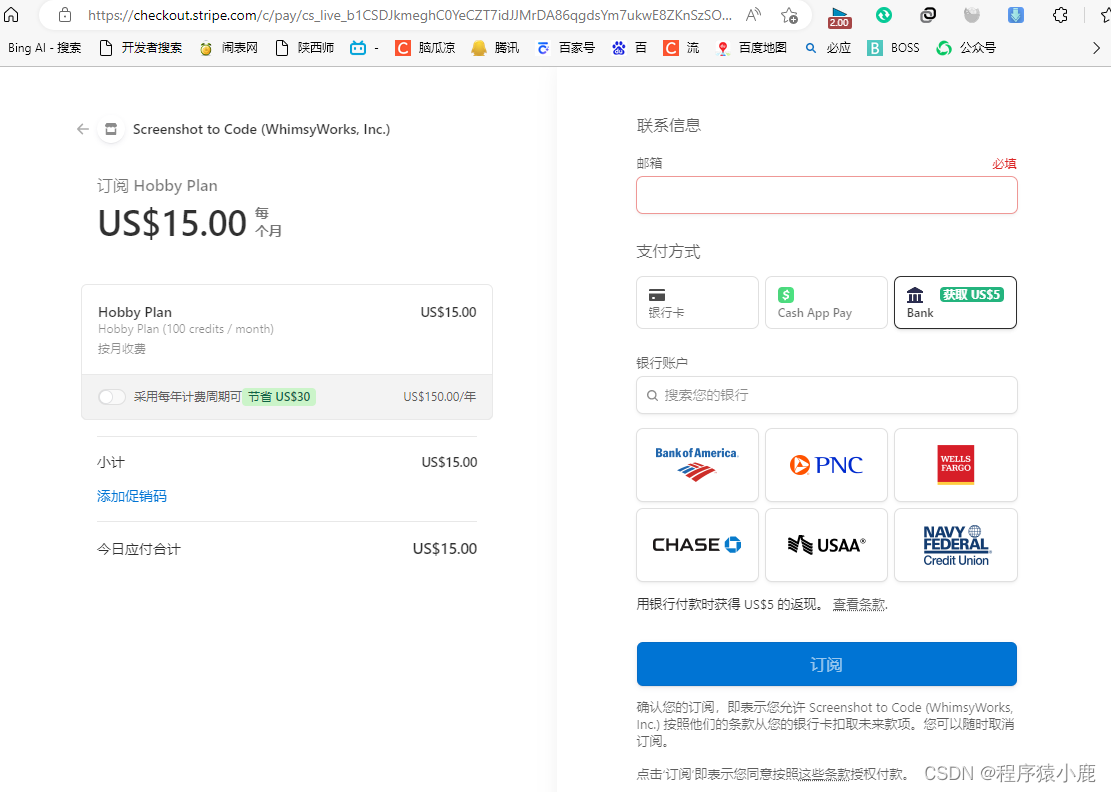Viewport: 1111px width, 792px height.
Task: Click the black spiral extension icon
Action: click(x=927, y=14)
